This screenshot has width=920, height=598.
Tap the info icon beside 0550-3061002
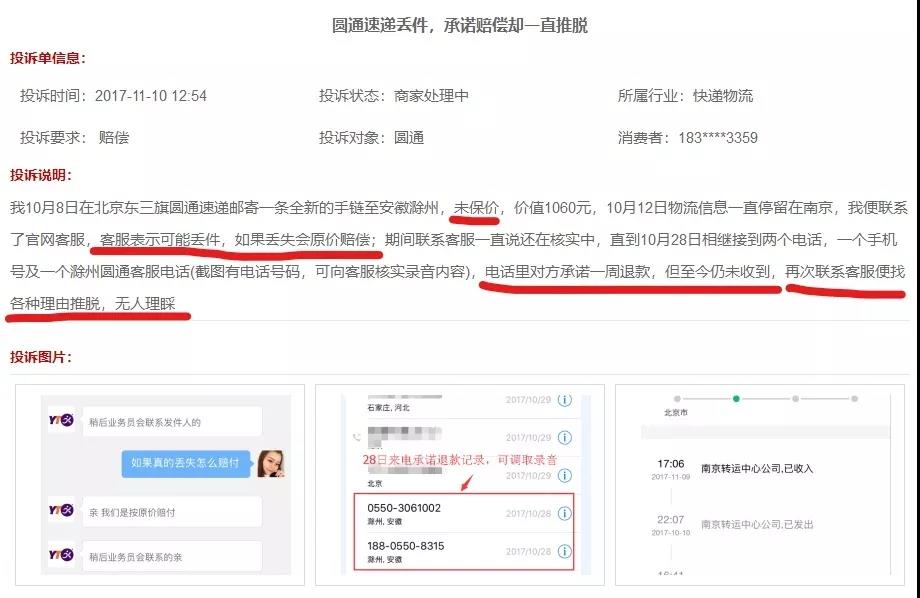pyautogui.click(x=564, y=513)
